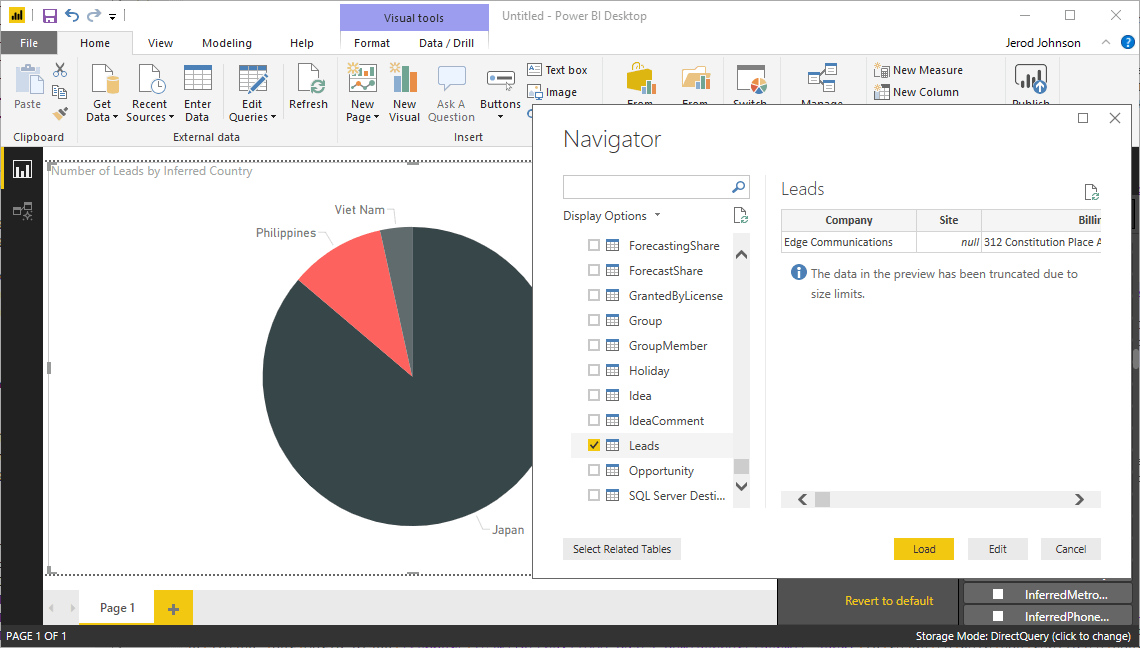Viewport: 1140px width, 648px height.
Task: Click Revert to default link
Action: click(x=888, y=601)
